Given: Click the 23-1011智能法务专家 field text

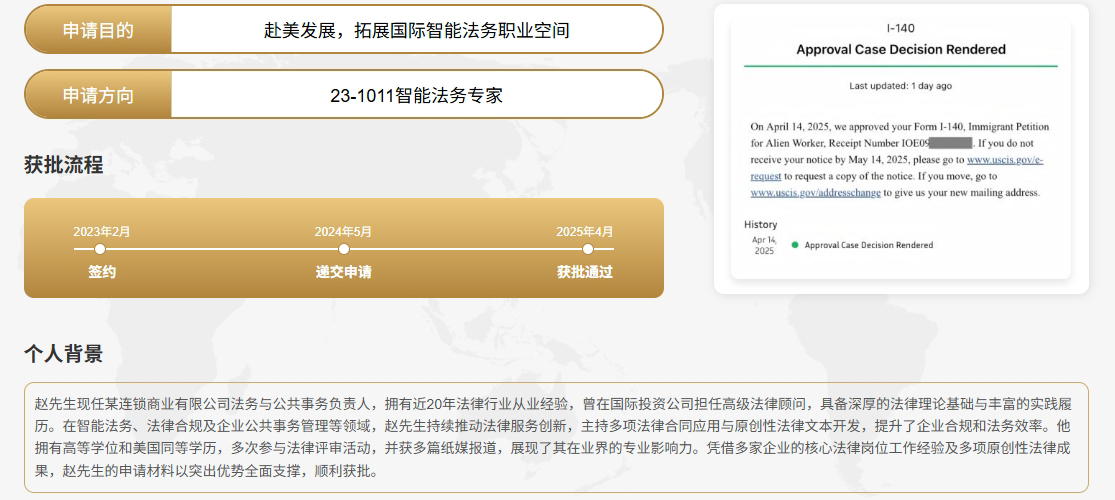Looking at the screenshot, I should (x=416, y=95).
